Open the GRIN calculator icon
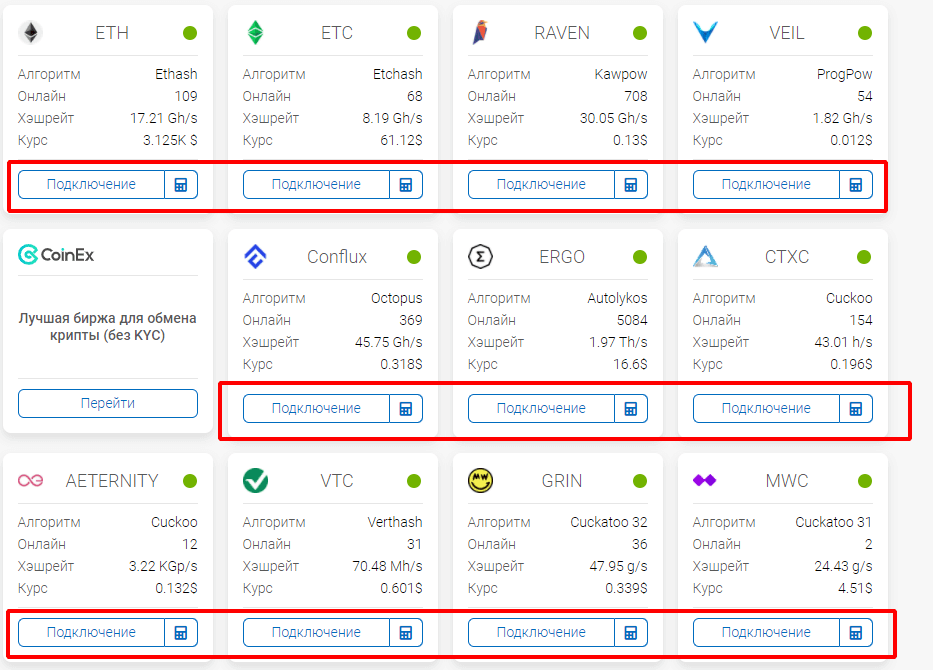Screen dimensions: 933x670 631,633
